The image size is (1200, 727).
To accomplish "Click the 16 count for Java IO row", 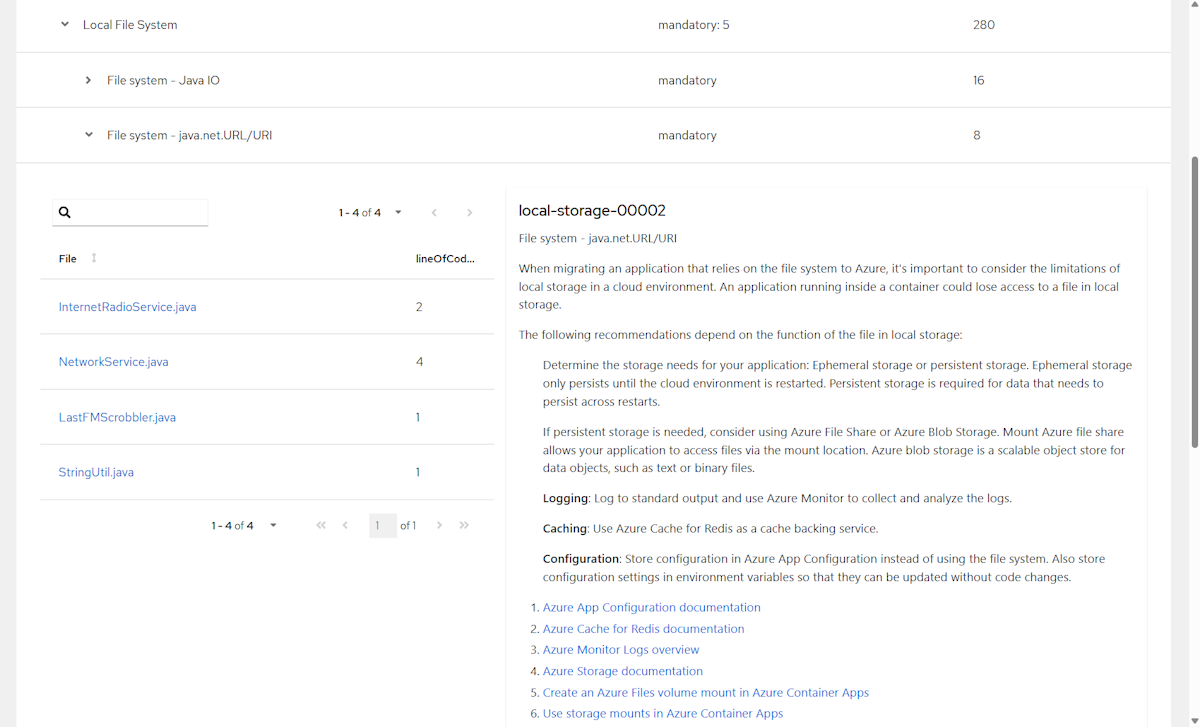I will pos(978,80).
